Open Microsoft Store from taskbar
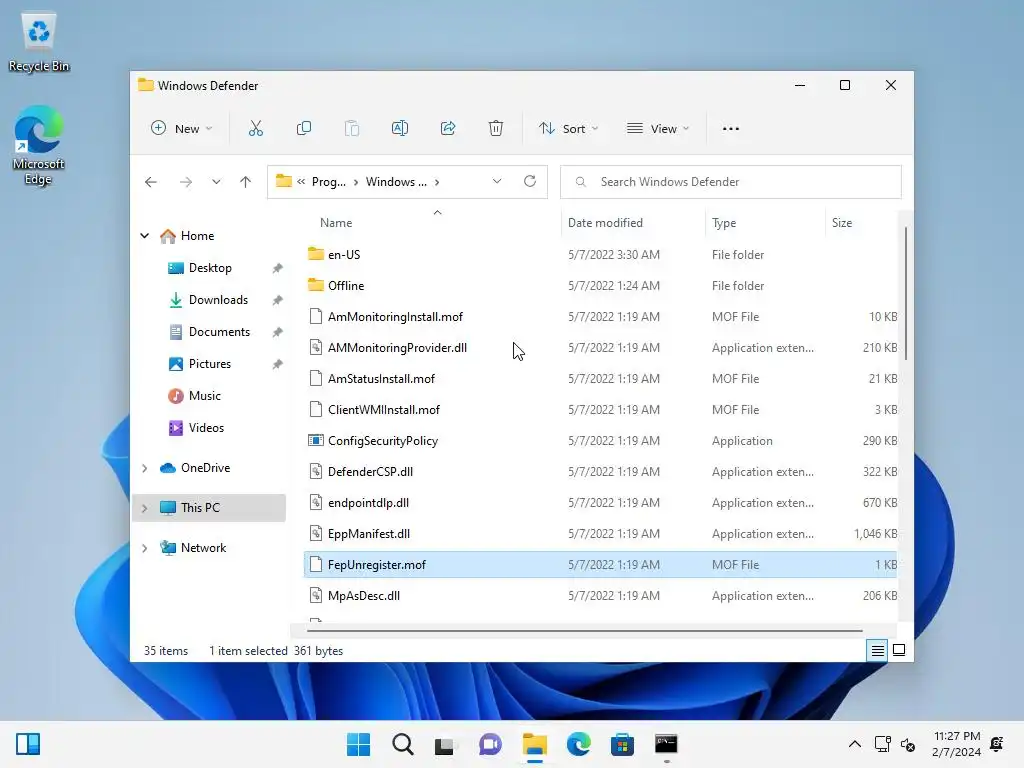The height and width of the screenshot is (768, 1024). (x=622, y=744)
